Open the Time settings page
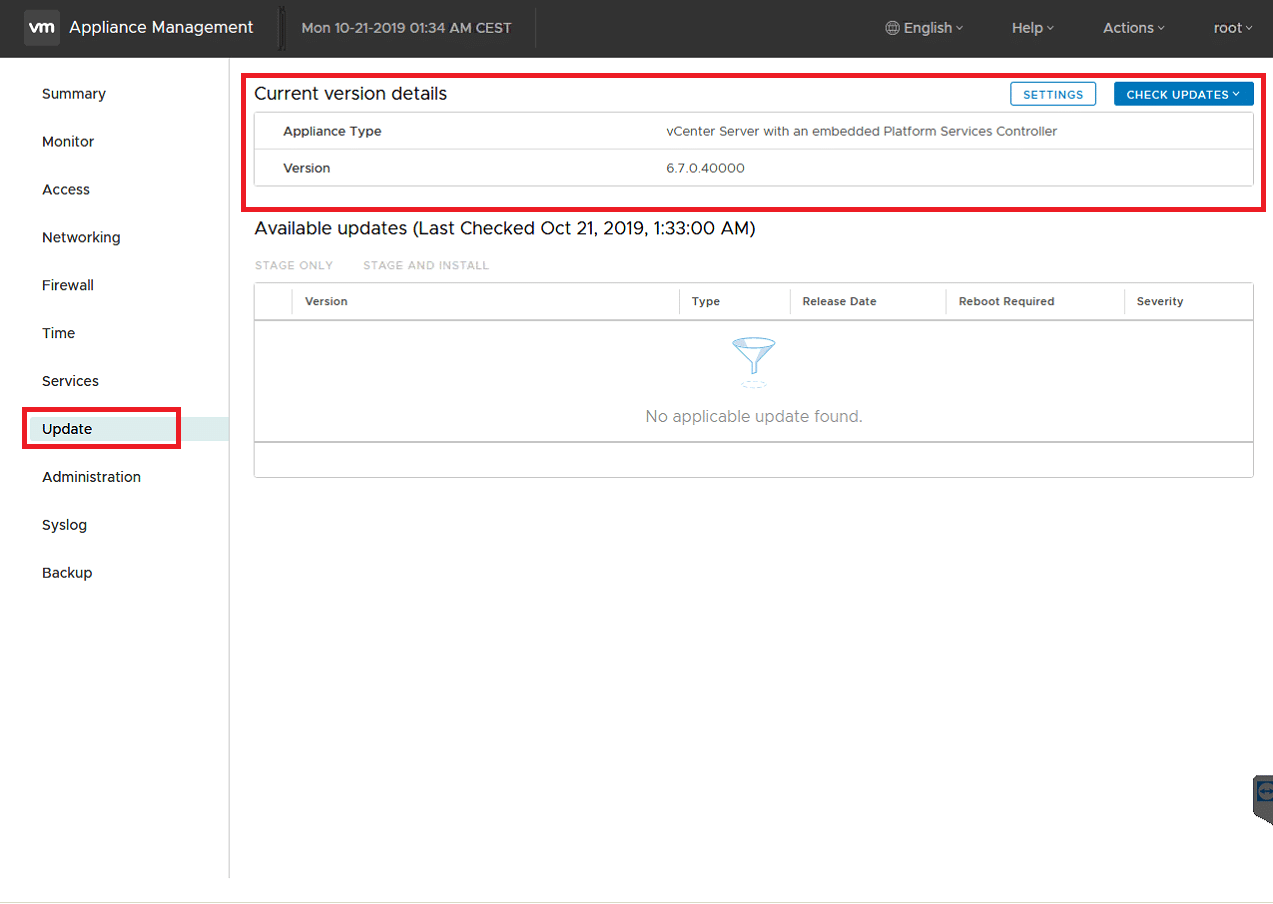The height and width of the screenshot is (904, 1273). (58, 334)
